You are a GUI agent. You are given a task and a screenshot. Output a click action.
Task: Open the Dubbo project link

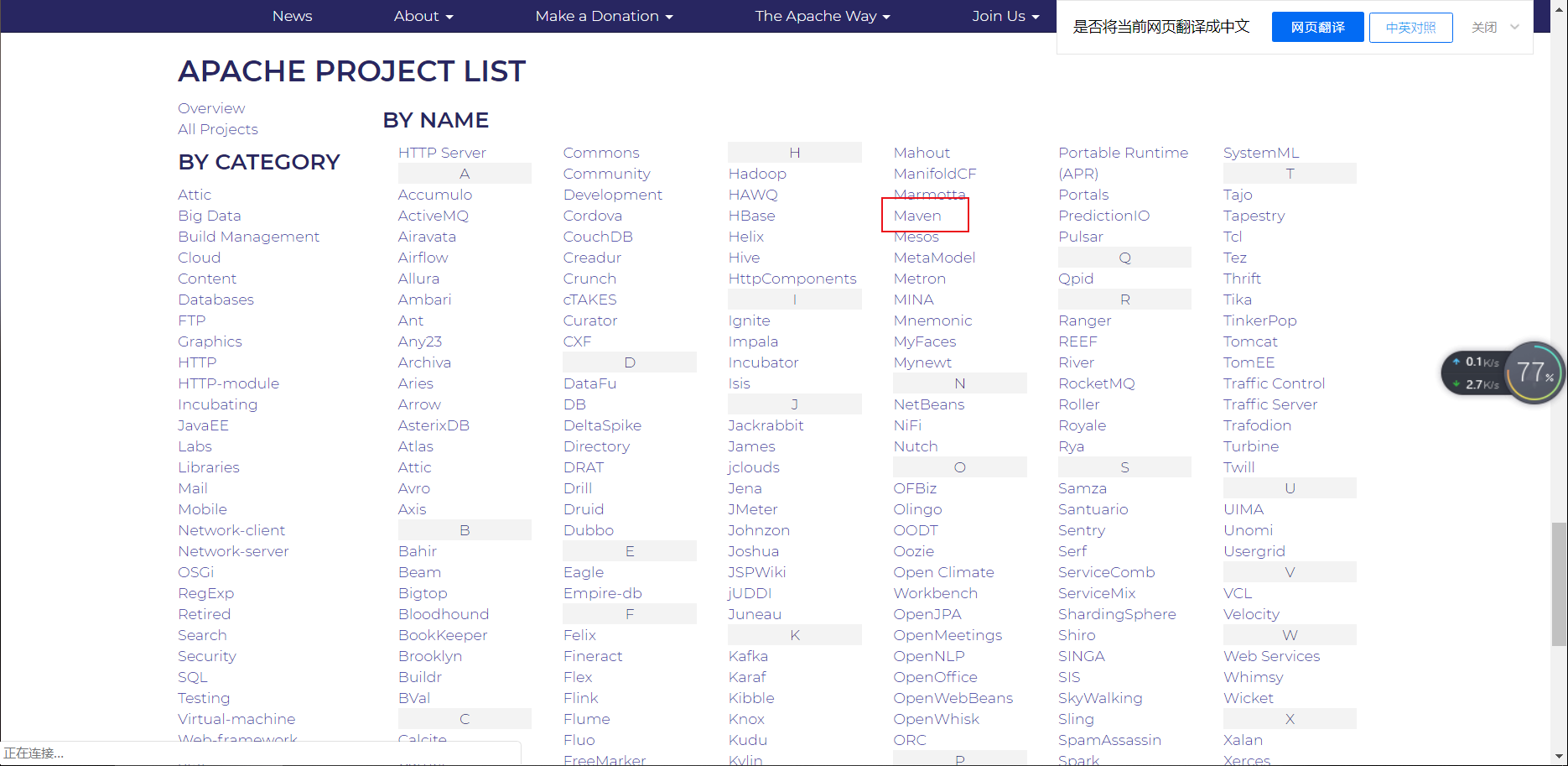coord(589,530)
